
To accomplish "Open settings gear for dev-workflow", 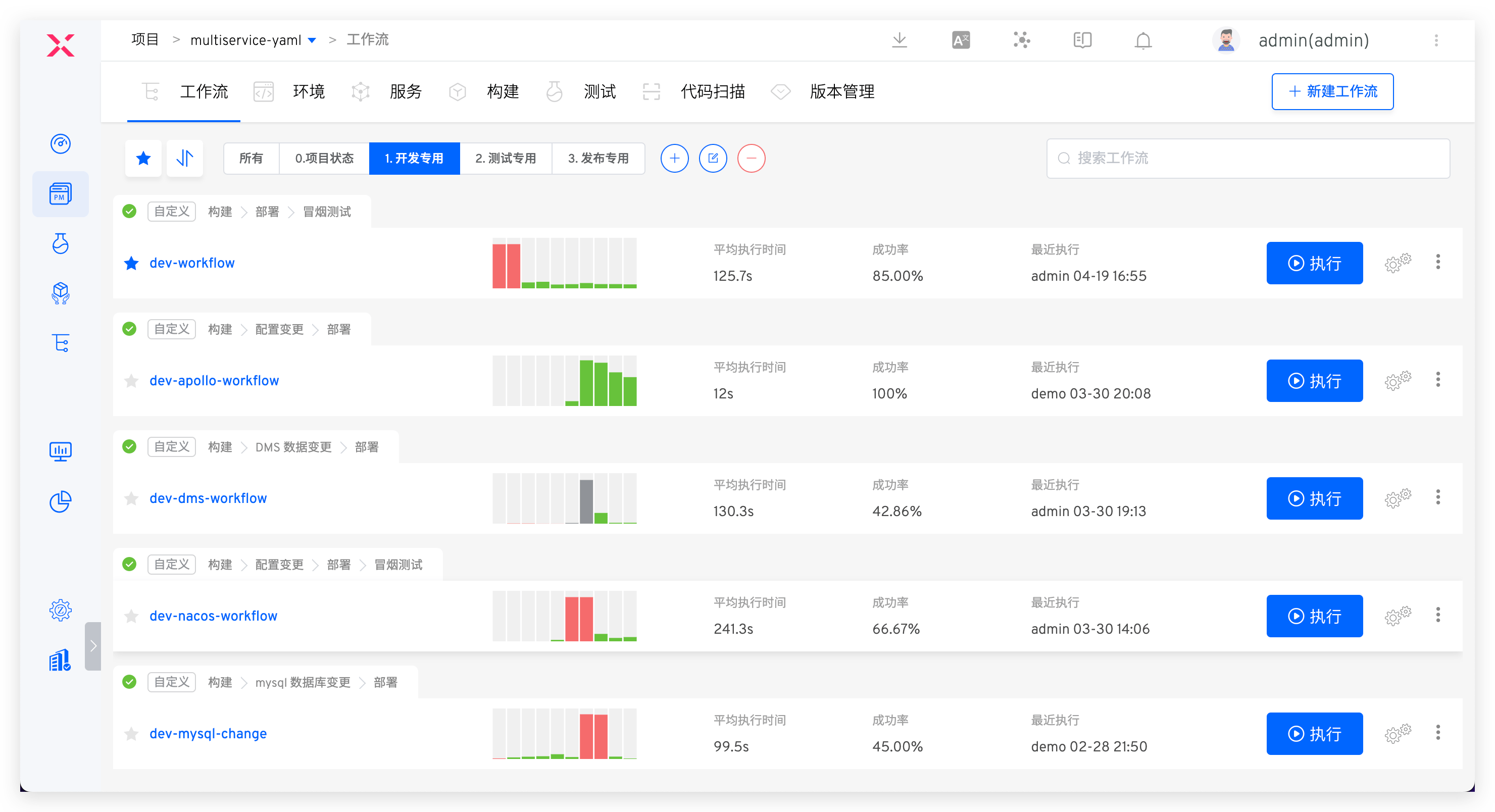I will click(x=1397, y=263).
